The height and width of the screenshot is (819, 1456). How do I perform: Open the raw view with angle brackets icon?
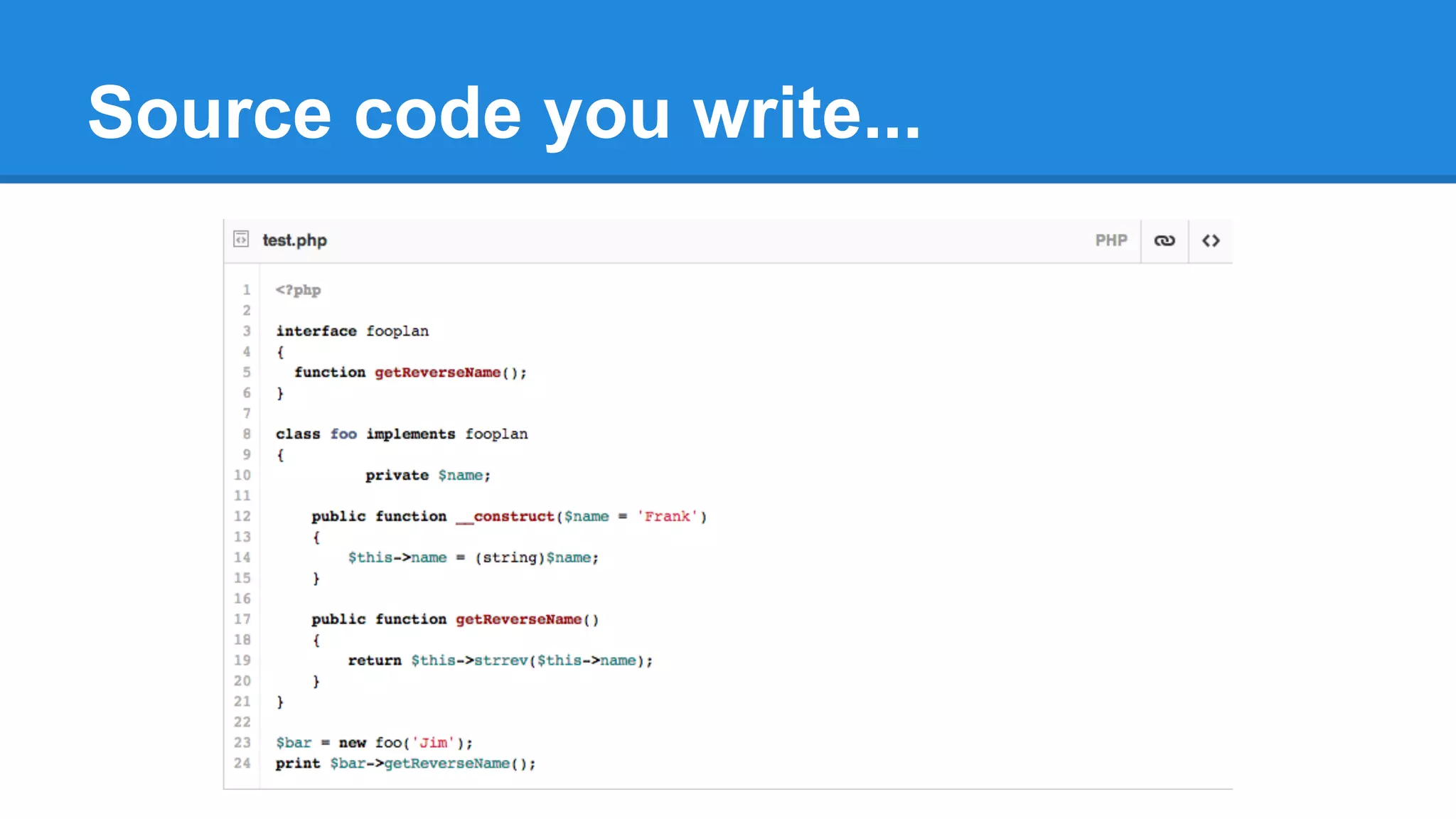[1211, 241]
